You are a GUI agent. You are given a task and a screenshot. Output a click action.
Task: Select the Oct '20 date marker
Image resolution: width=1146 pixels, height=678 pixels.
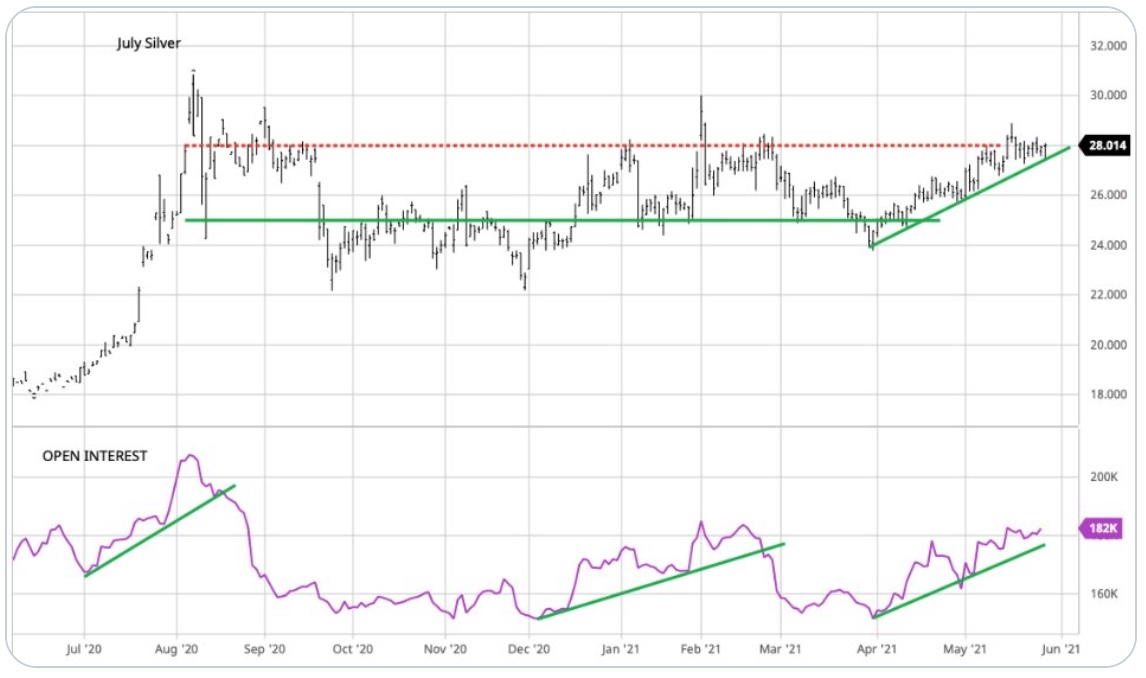350,649
